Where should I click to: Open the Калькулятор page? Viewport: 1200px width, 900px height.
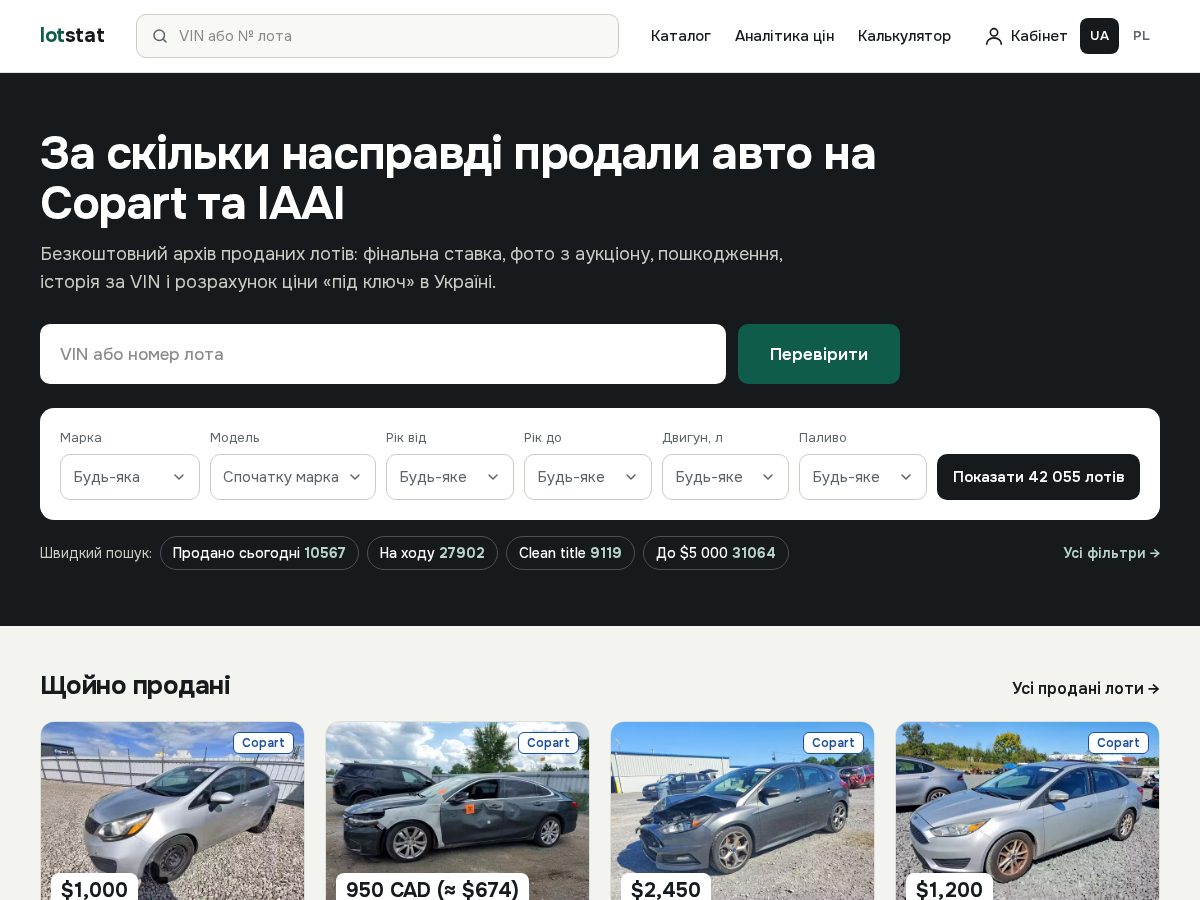click(x=904, y=36)
